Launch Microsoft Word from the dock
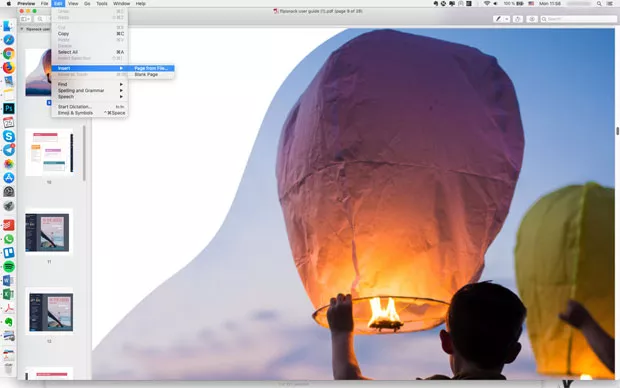The image size is (620, 388). pyautogui.click(x=8, y=280)
